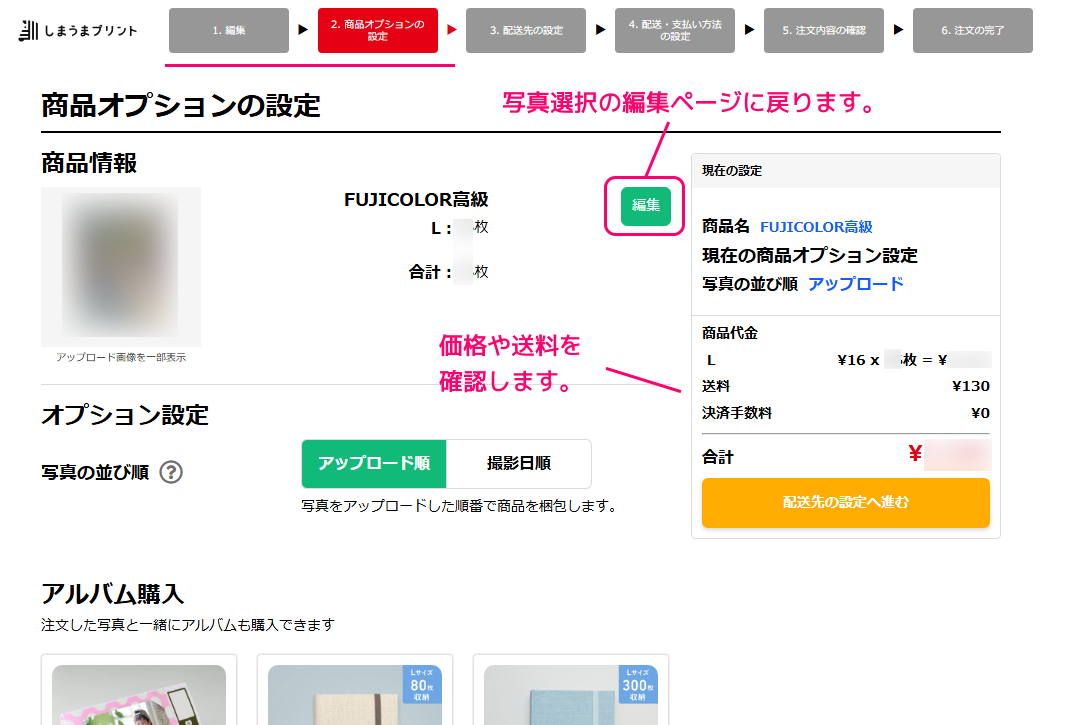Viewport: 1065px width, 725px height.
Task: Click the blue アップロード link
Action: [x=855, y=284]
